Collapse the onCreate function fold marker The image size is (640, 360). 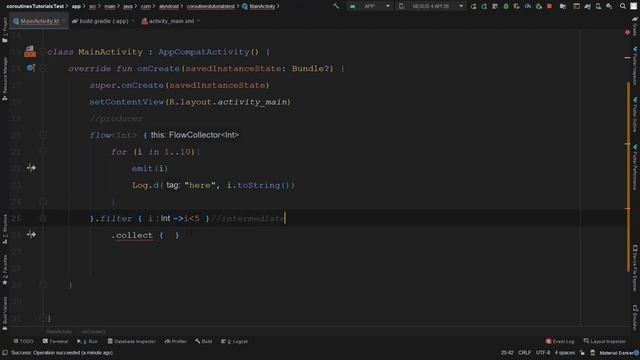pyautogui.click(x=43, y=68)
